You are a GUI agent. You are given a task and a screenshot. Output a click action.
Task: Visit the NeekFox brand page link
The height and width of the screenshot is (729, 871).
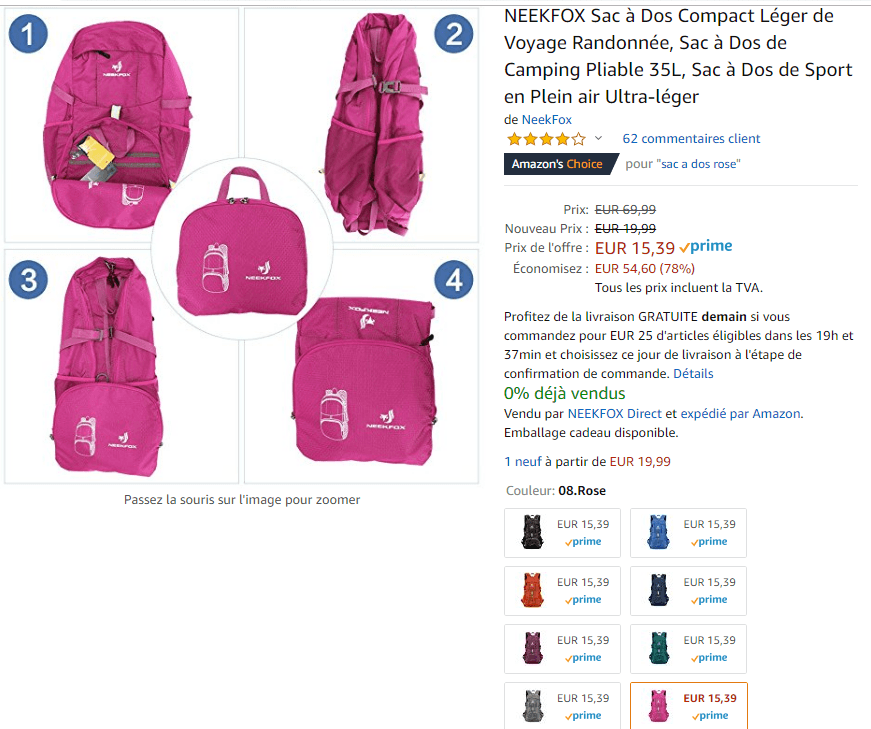(x=547, y=119)
